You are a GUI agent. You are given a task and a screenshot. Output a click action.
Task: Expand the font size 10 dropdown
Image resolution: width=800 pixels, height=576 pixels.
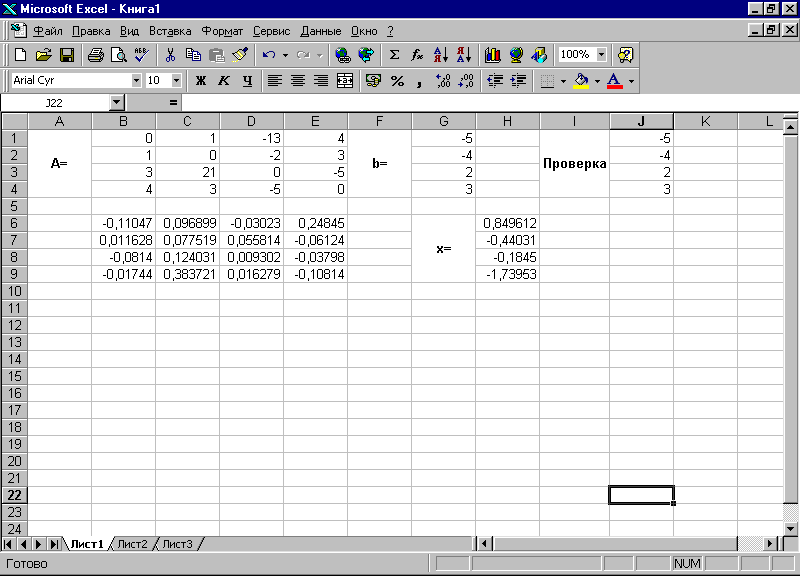(176, 81)
